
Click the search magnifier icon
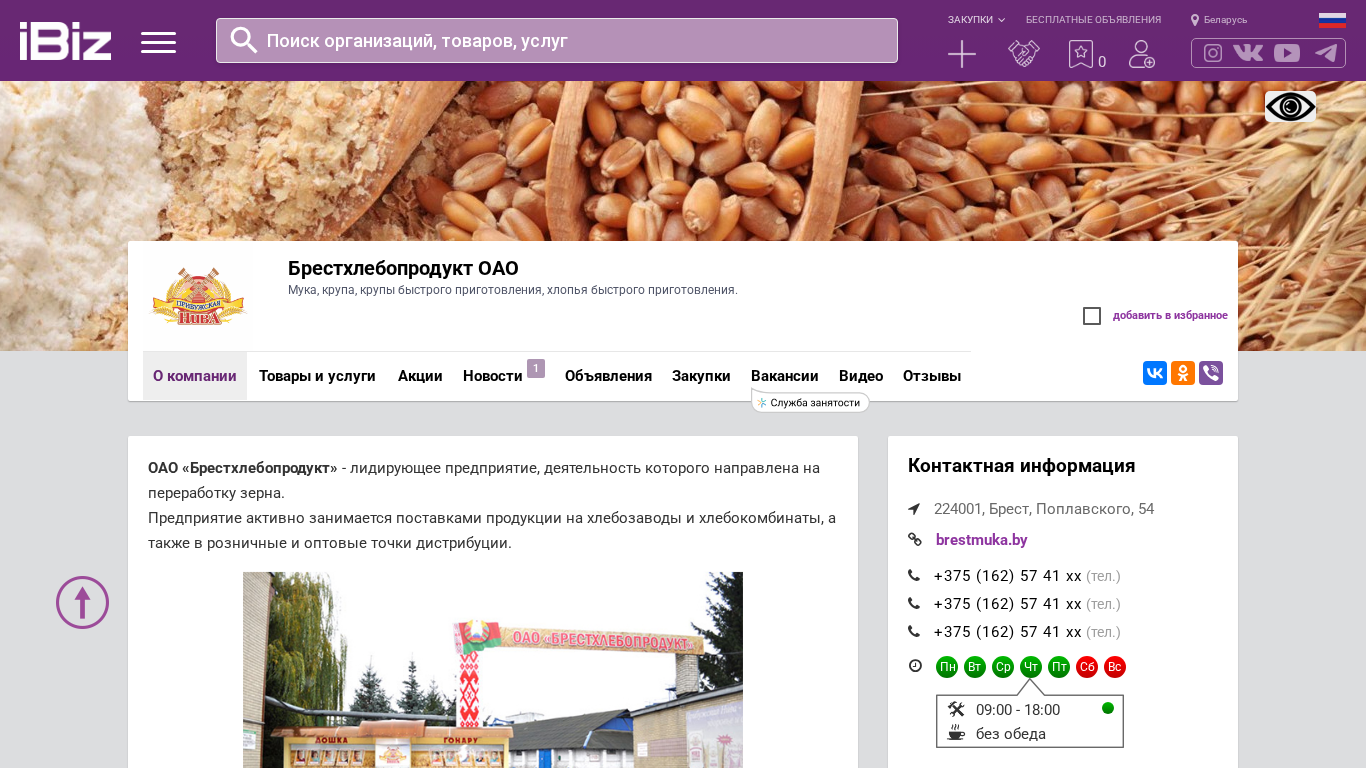(x=244, y=40)
